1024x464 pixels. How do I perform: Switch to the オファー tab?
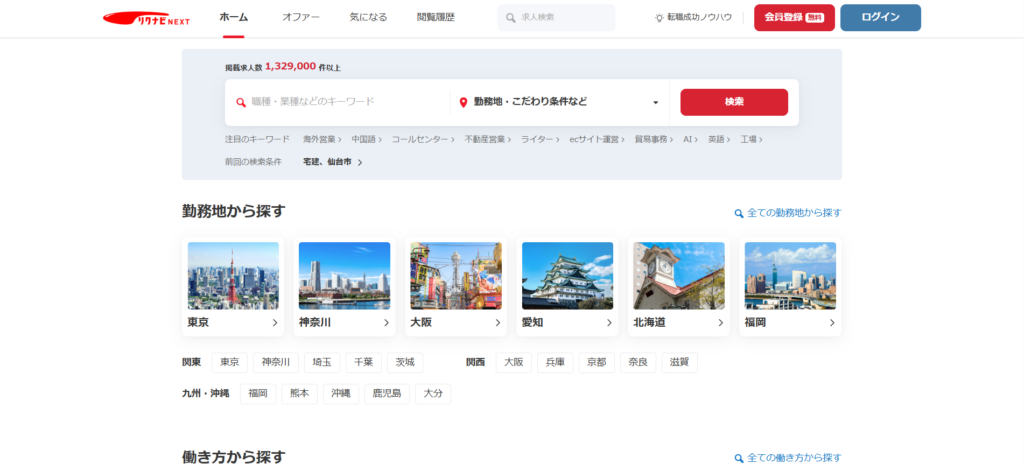click(x=300, y=17)
